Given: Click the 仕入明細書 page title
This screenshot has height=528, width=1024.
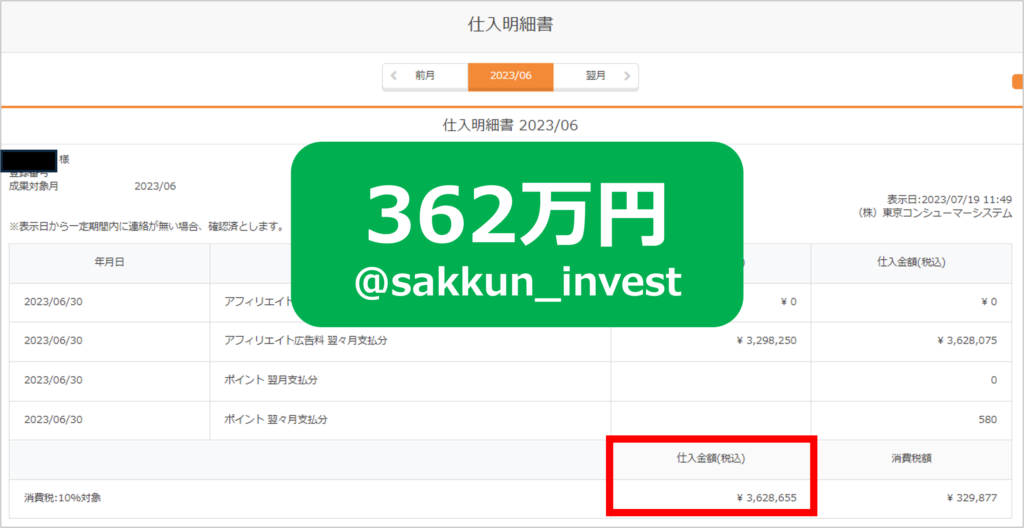Looking at the screenshot, I should (x=511, y=24).
